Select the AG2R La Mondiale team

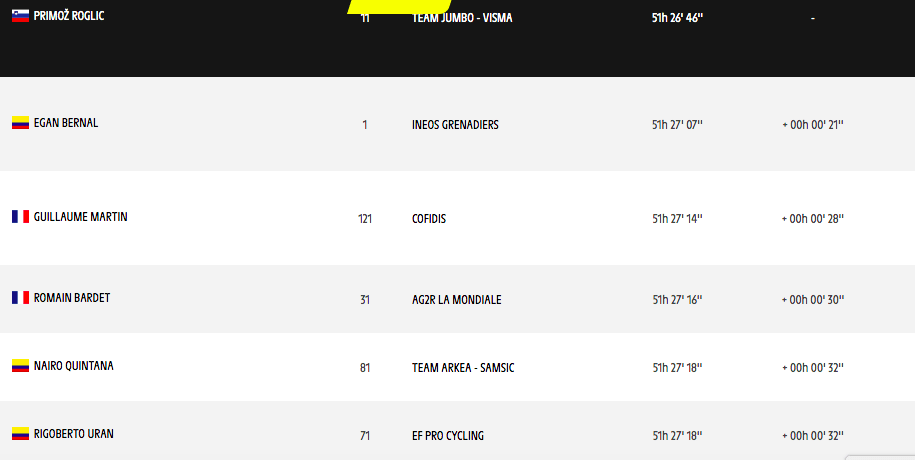457,300
